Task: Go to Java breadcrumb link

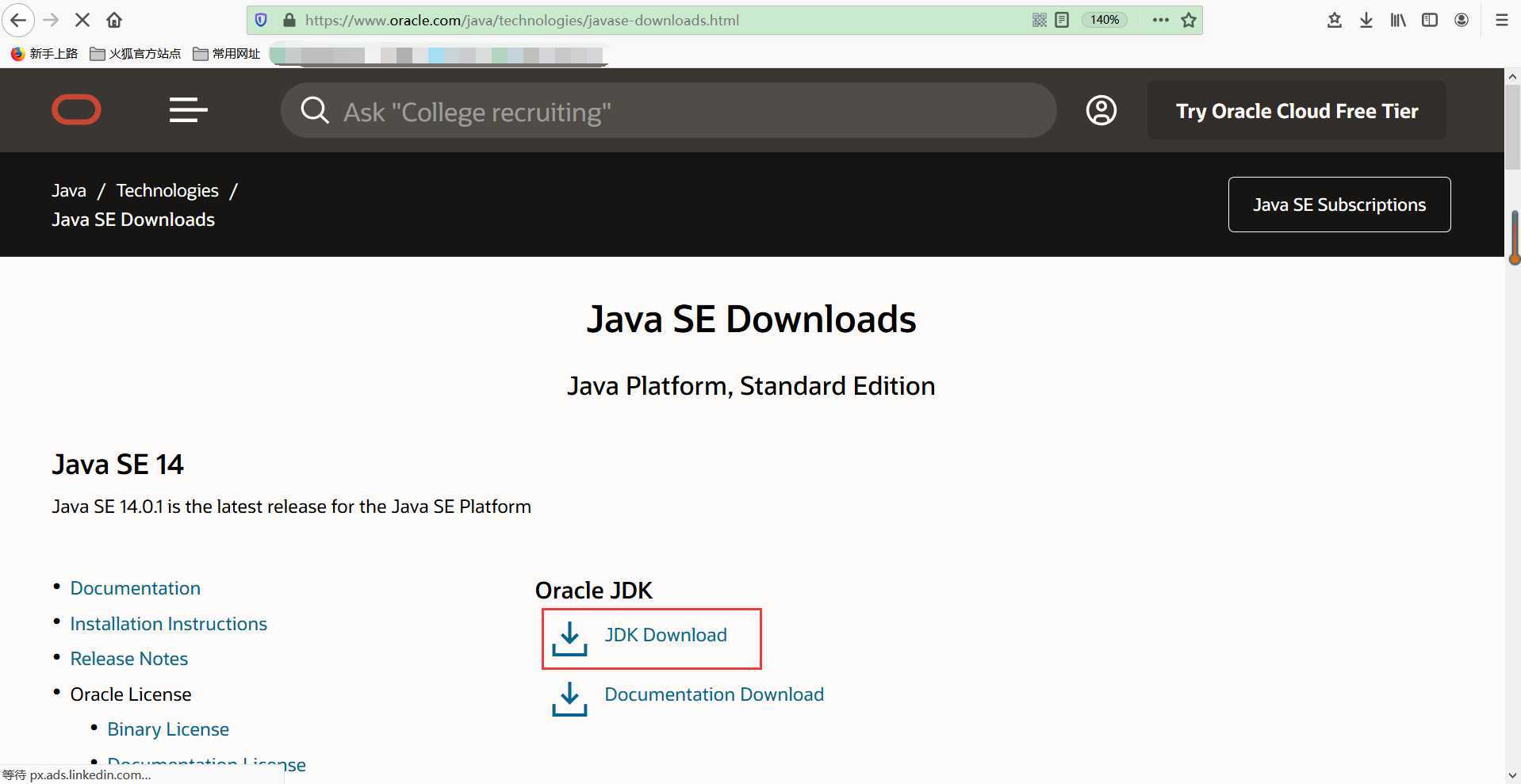Action: [x=69, y=190]
